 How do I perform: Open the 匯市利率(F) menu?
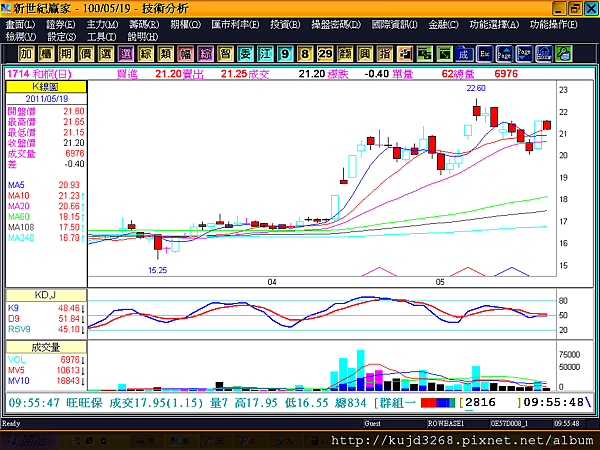[235, 24]
